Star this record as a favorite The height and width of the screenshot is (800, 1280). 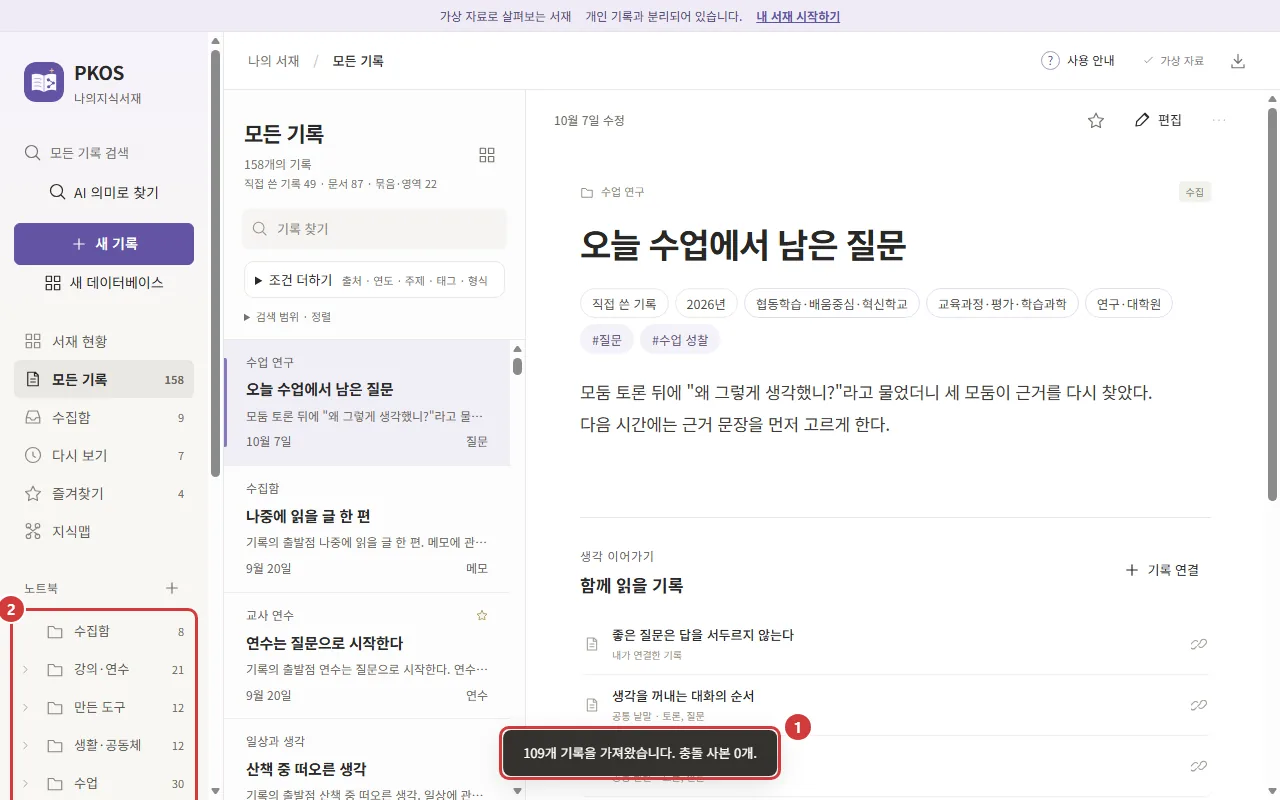tap(1096, 120)
